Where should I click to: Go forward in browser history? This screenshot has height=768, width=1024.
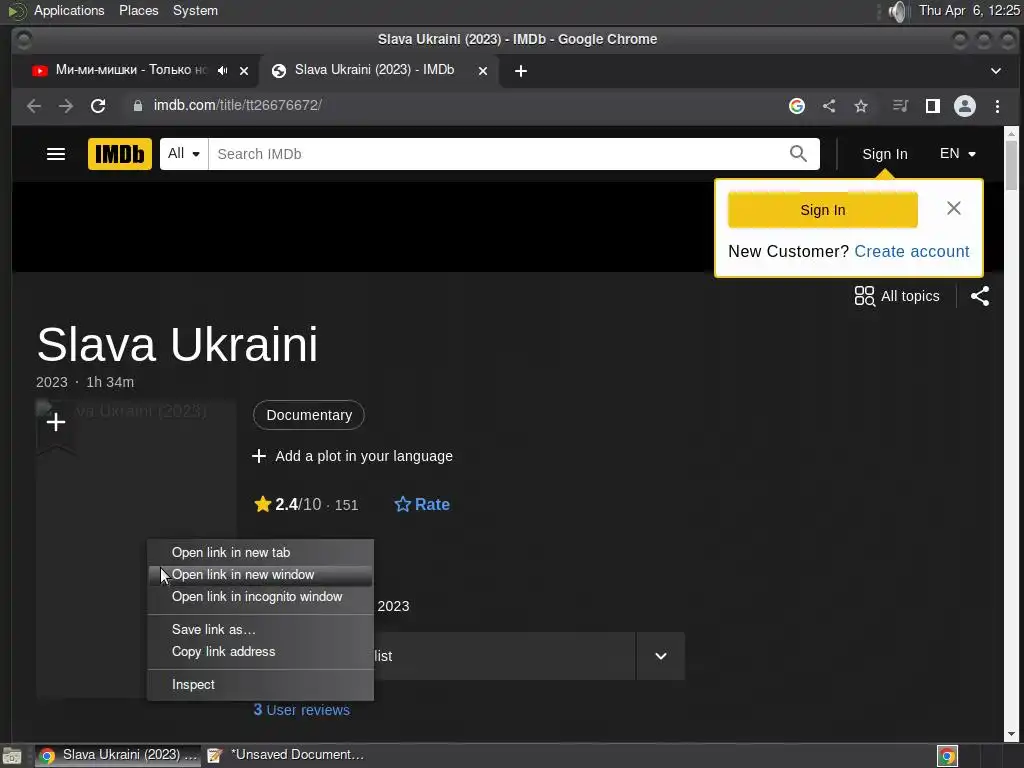66,106
